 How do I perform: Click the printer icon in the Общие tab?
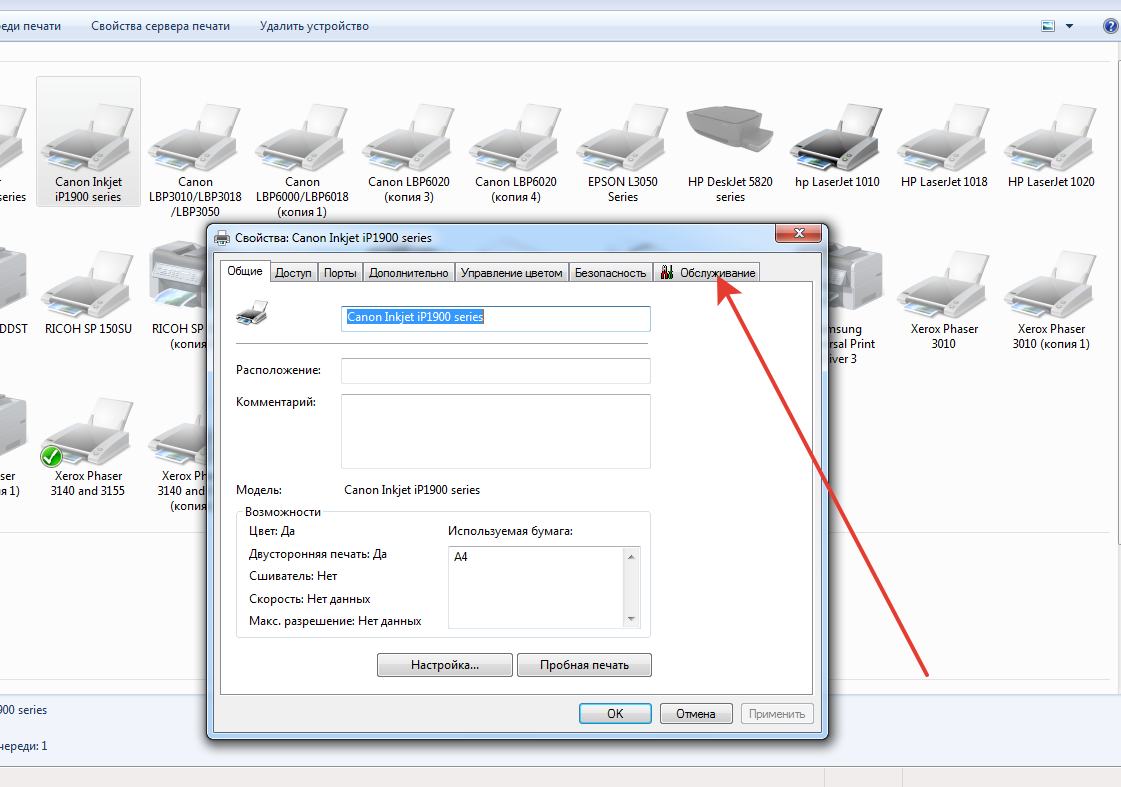[252, 313]
